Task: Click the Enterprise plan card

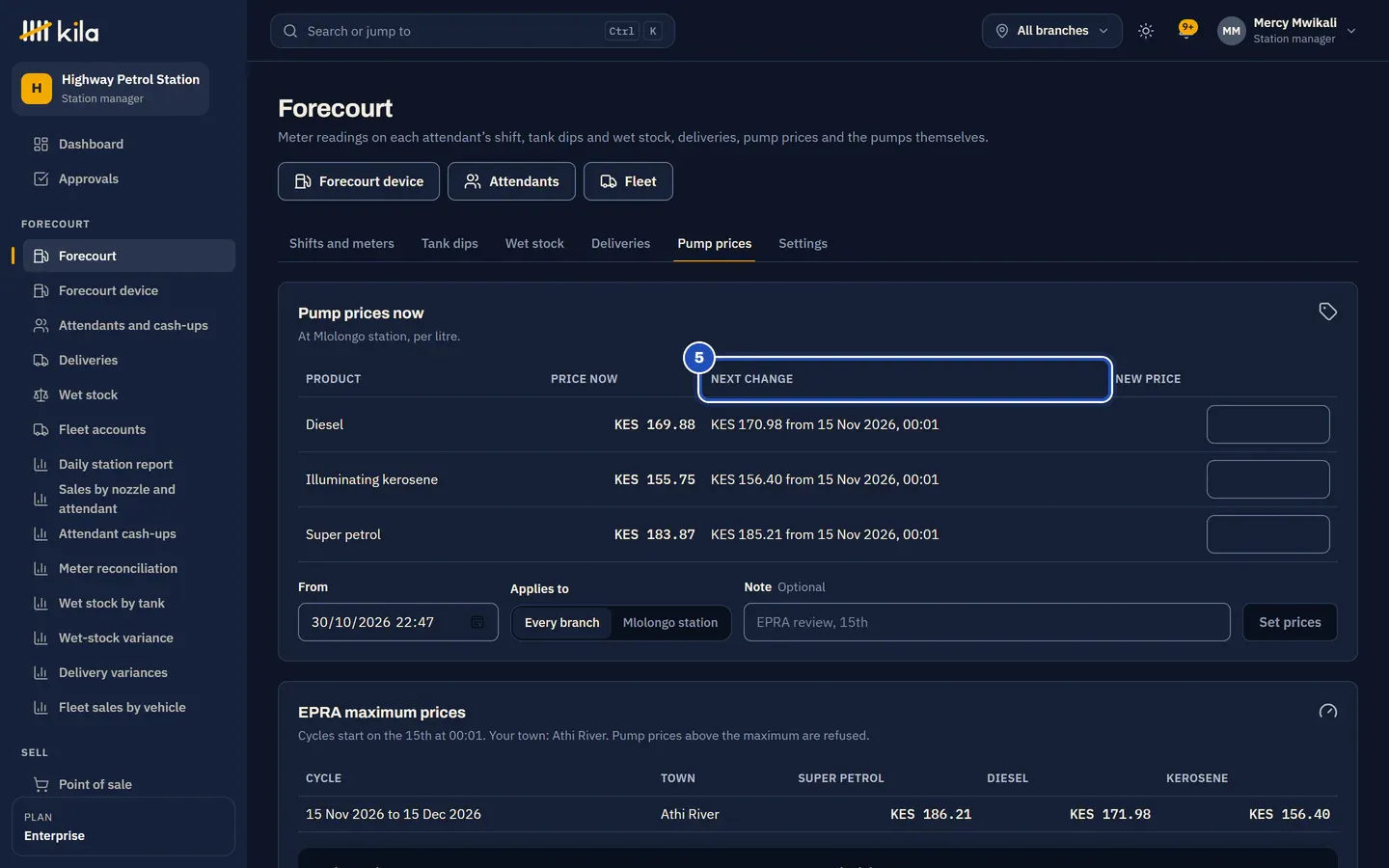Action: pos(123,827)
